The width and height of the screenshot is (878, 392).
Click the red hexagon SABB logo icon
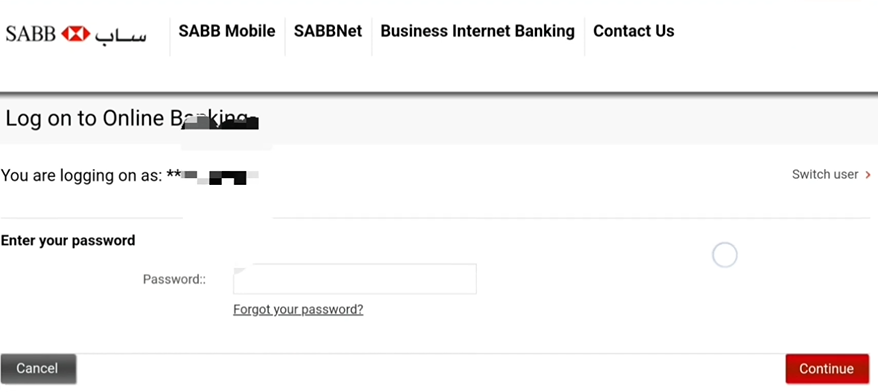(76, 34)
